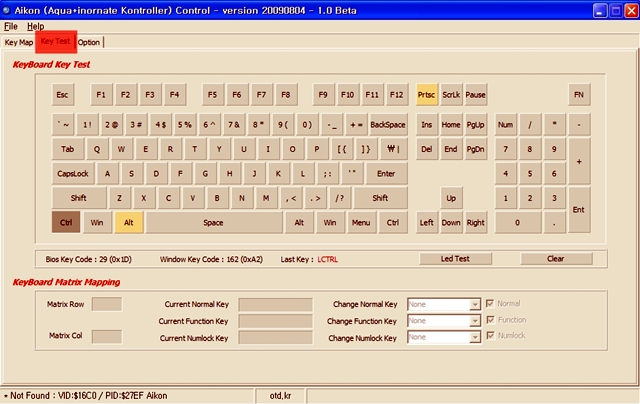Click the G key button
Viewport: 640px width, 404px height.
tap(205, 173)
